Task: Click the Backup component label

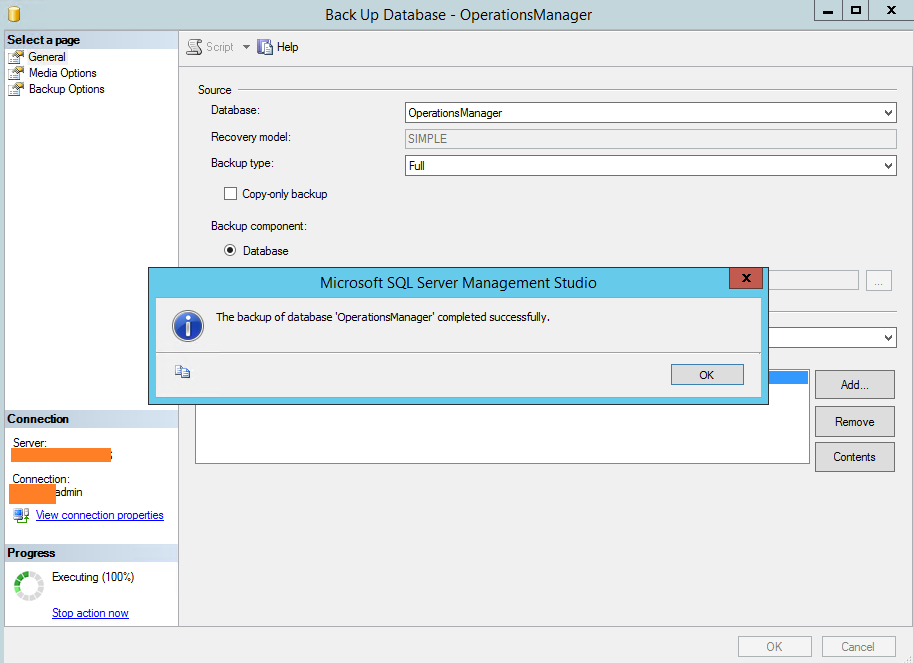Action: 259,226
